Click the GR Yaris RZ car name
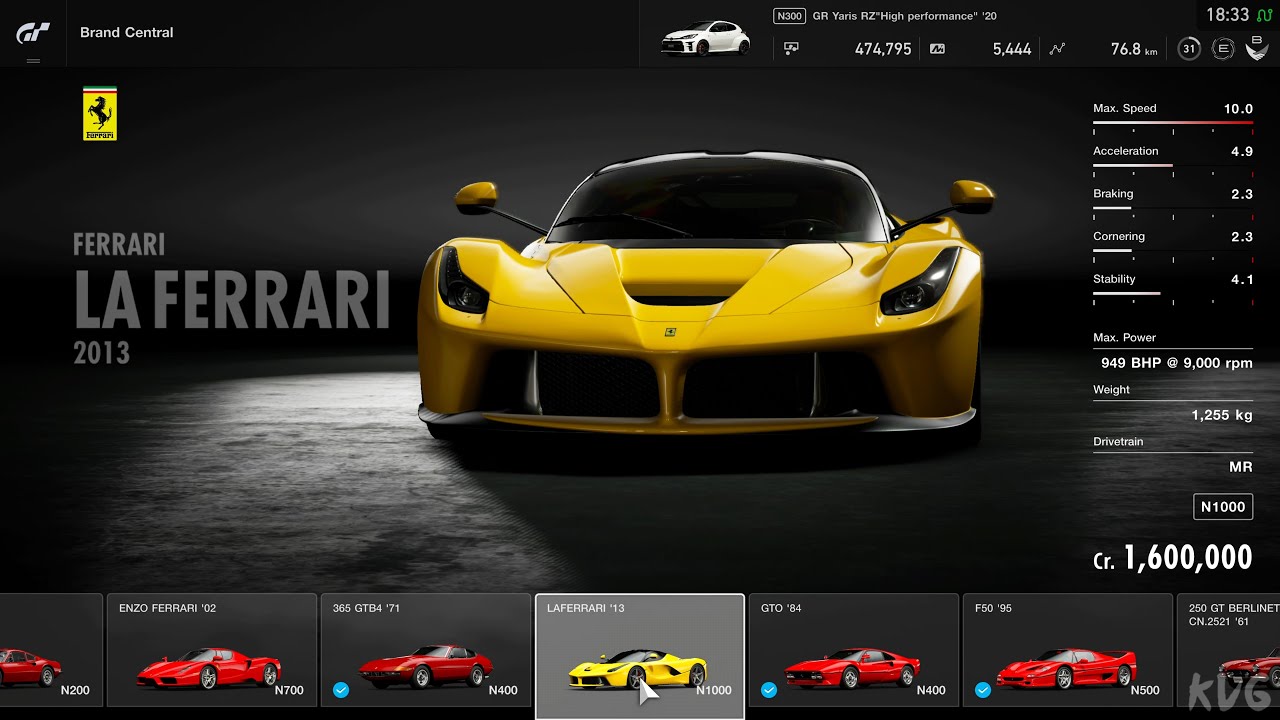This screenshot has height=720, width=1280. coord(905,16)
